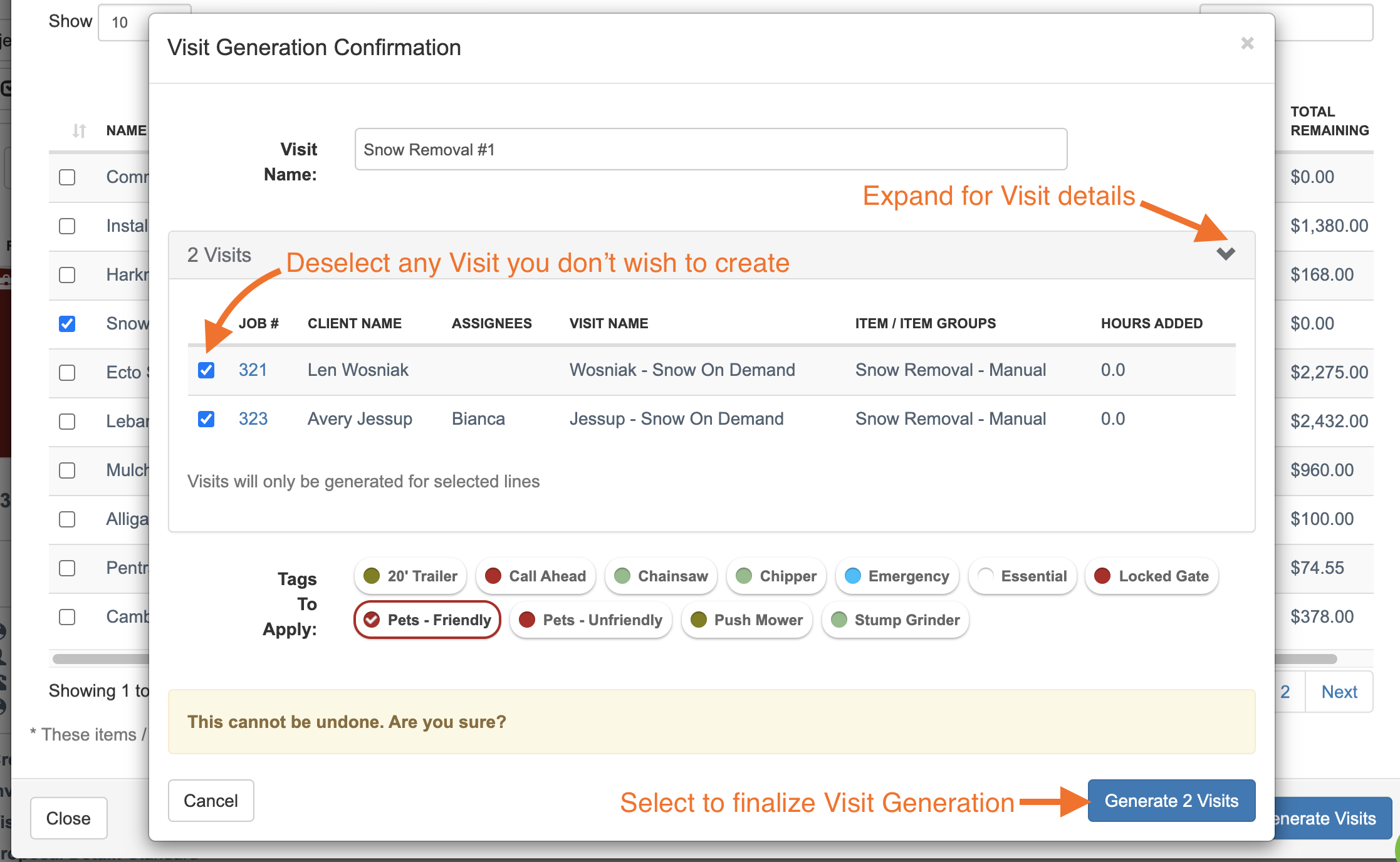Choose the Push Mower tag
Screen dimensions: 1400x862
click(x=746, y=620)
